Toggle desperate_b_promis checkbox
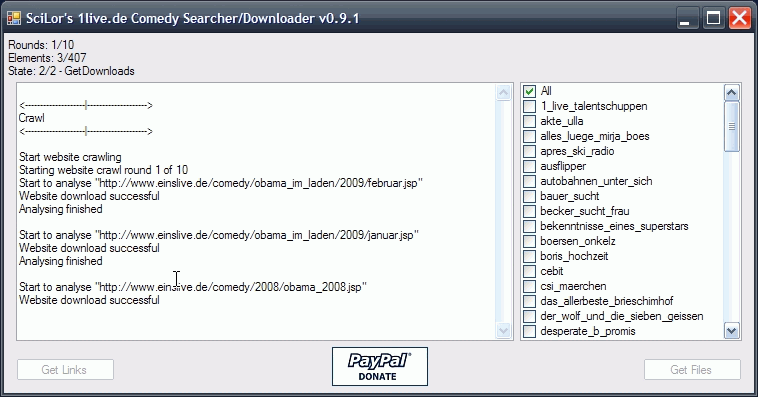The width and height of the screenshot is (758, 397). pos(530,331)
